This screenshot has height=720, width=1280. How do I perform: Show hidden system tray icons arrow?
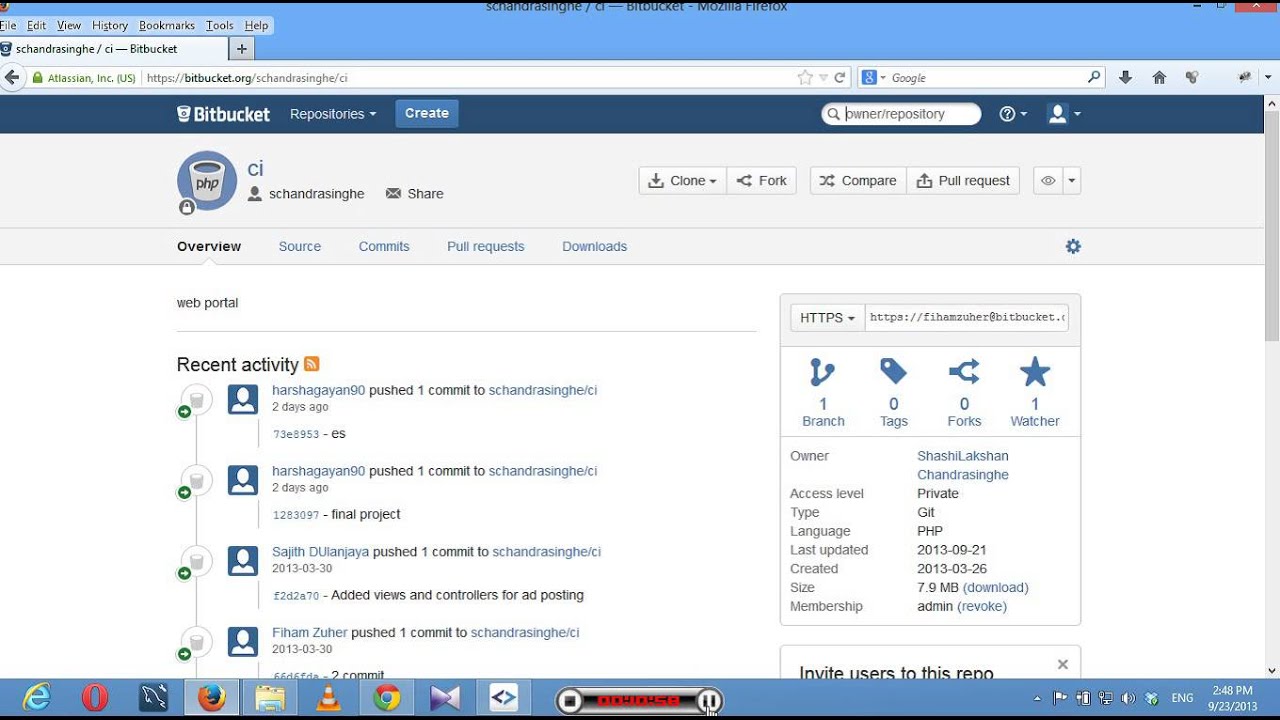1037,698
